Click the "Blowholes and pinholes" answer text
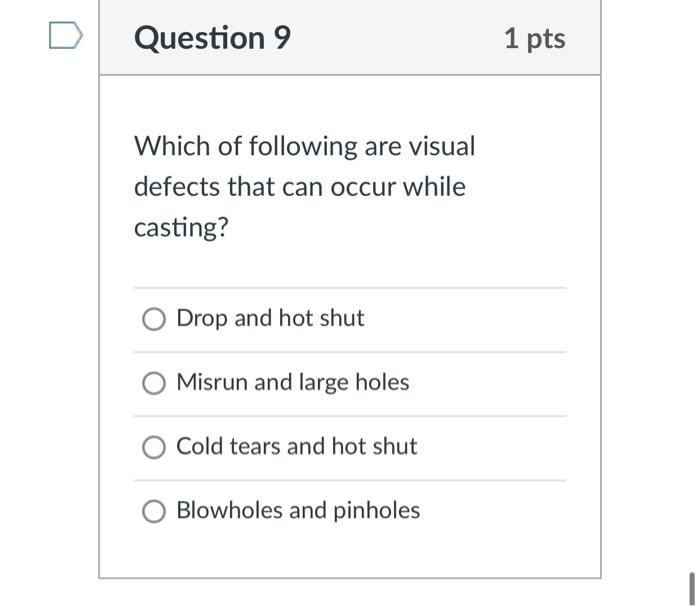Image resolution: width=700 pixels, height=606 pixels. pyautogui.click(x=298, y=511)
